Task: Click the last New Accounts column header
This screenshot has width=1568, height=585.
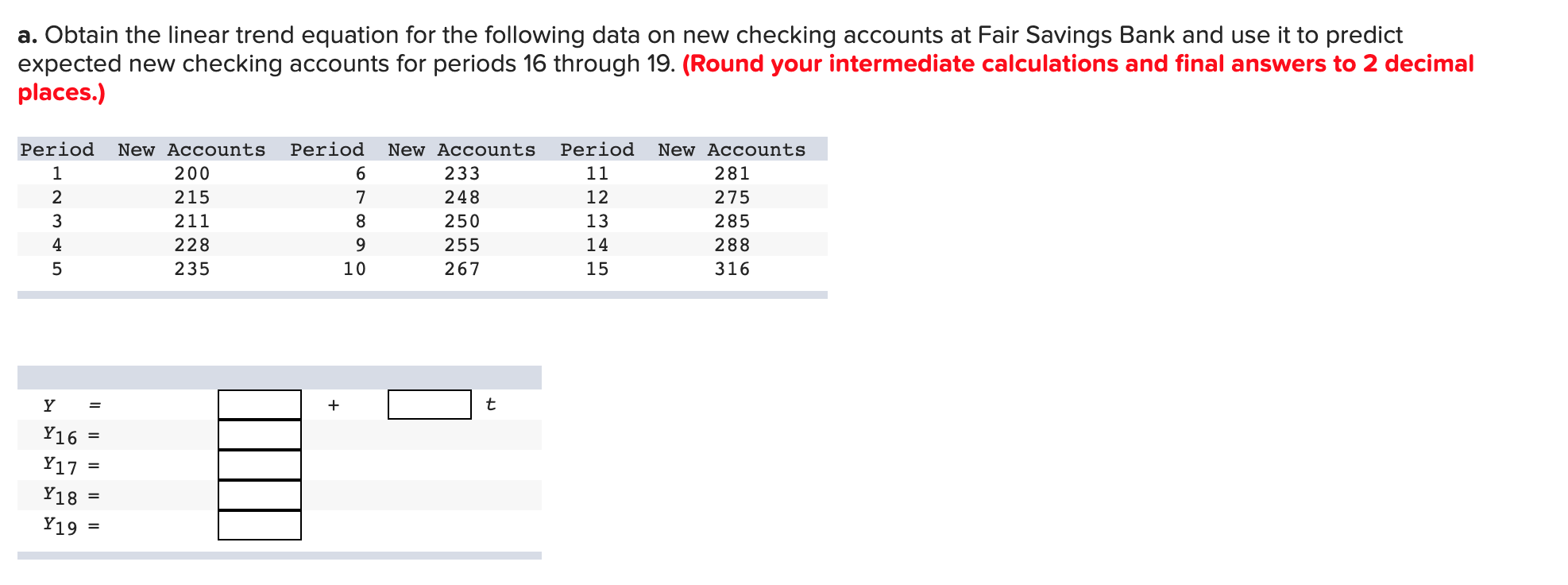Action: (732, 149)
